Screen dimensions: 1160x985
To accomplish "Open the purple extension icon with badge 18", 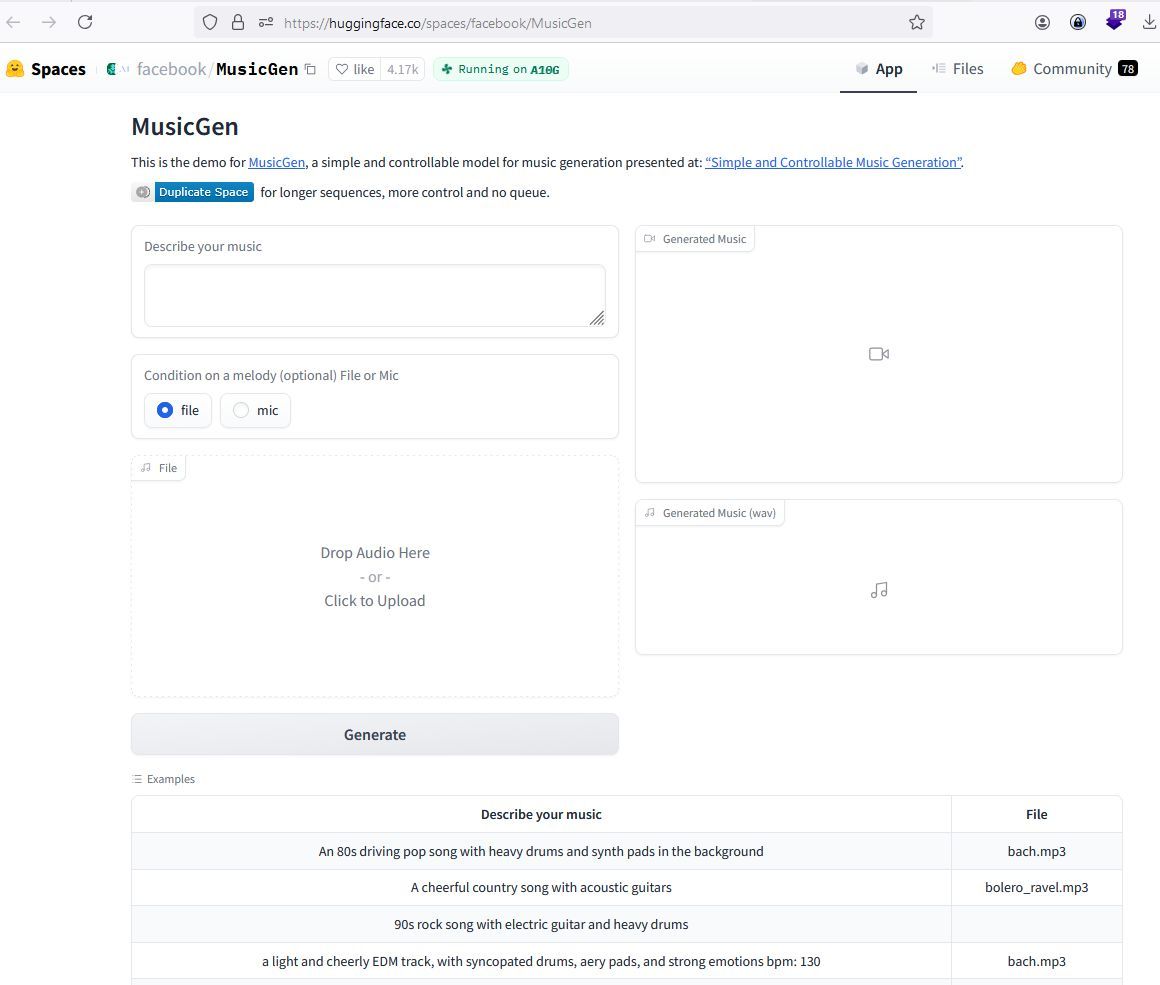I will [1114, 20].
